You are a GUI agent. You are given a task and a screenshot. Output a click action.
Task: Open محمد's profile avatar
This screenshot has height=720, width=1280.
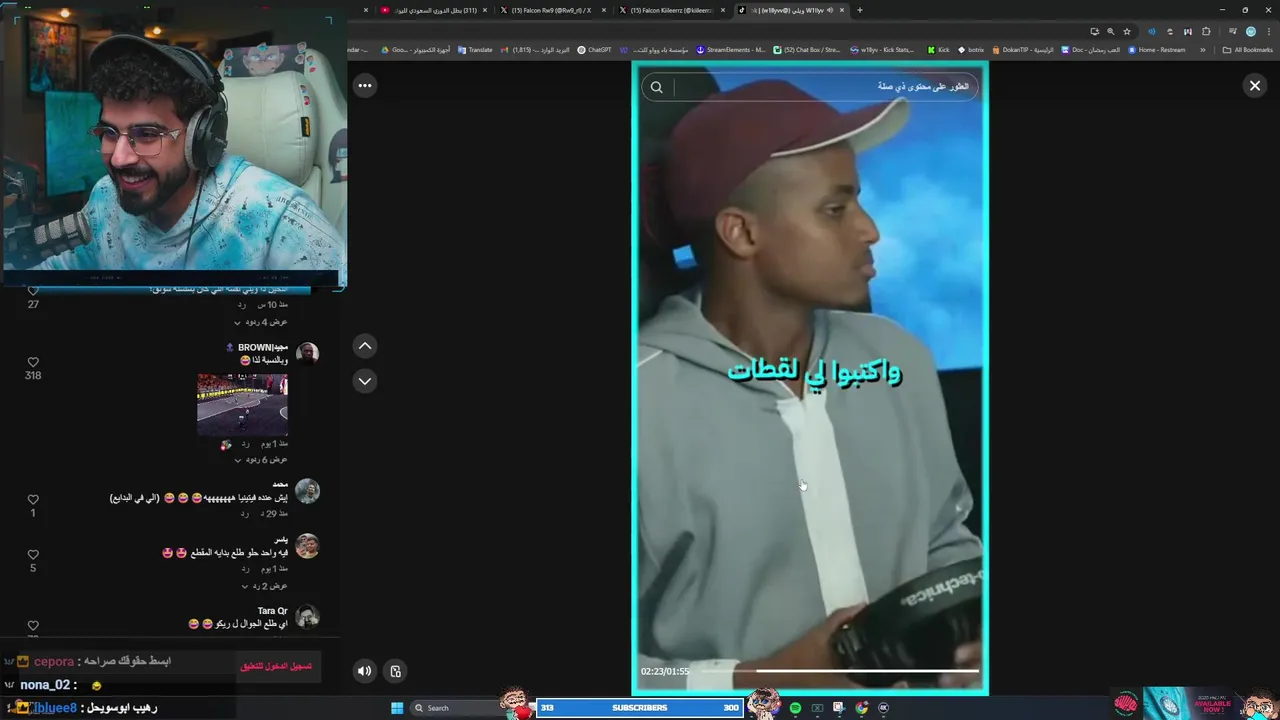(x=307, y=491)
